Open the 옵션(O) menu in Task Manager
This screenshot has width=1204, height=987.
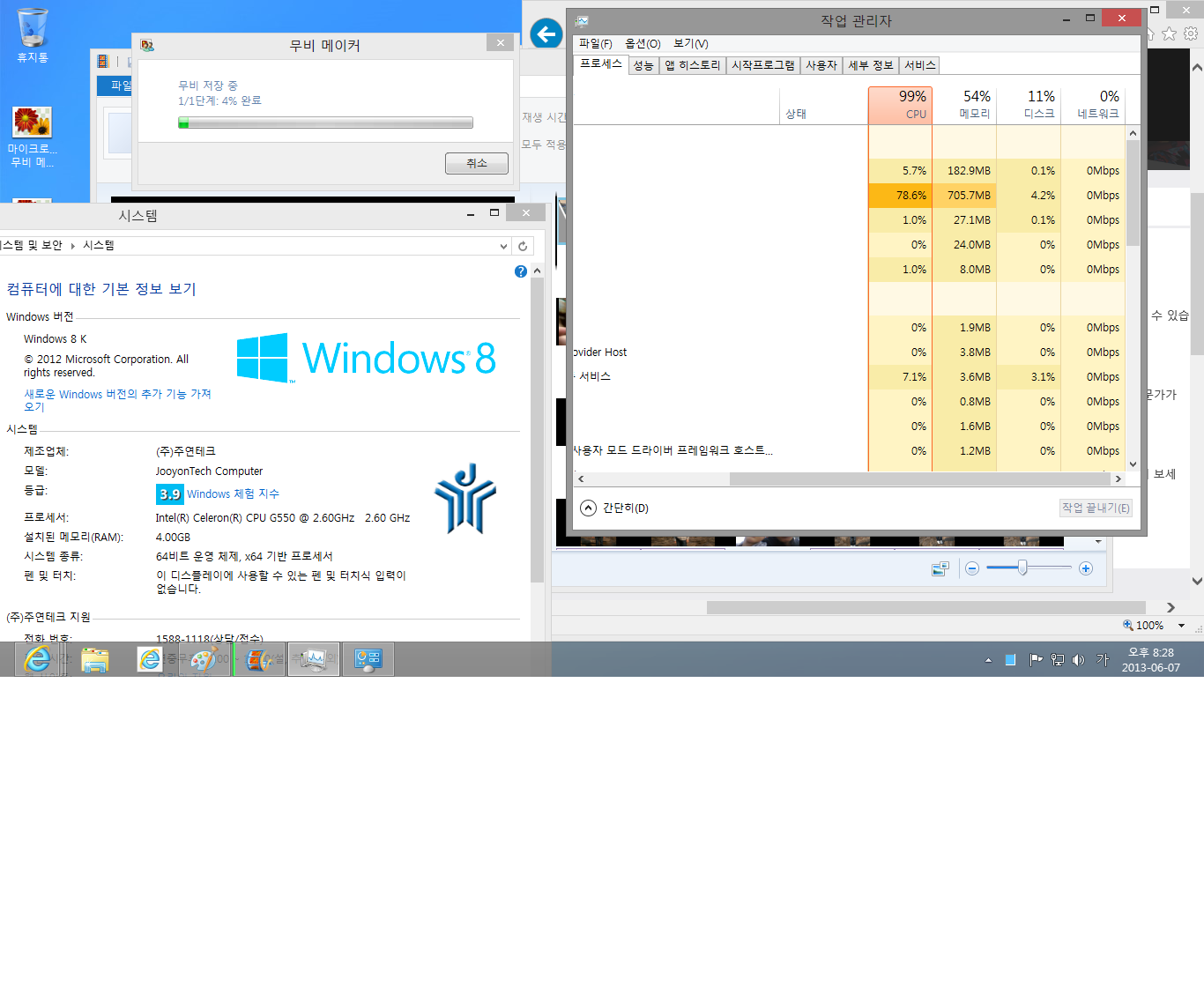click(643, 44)
